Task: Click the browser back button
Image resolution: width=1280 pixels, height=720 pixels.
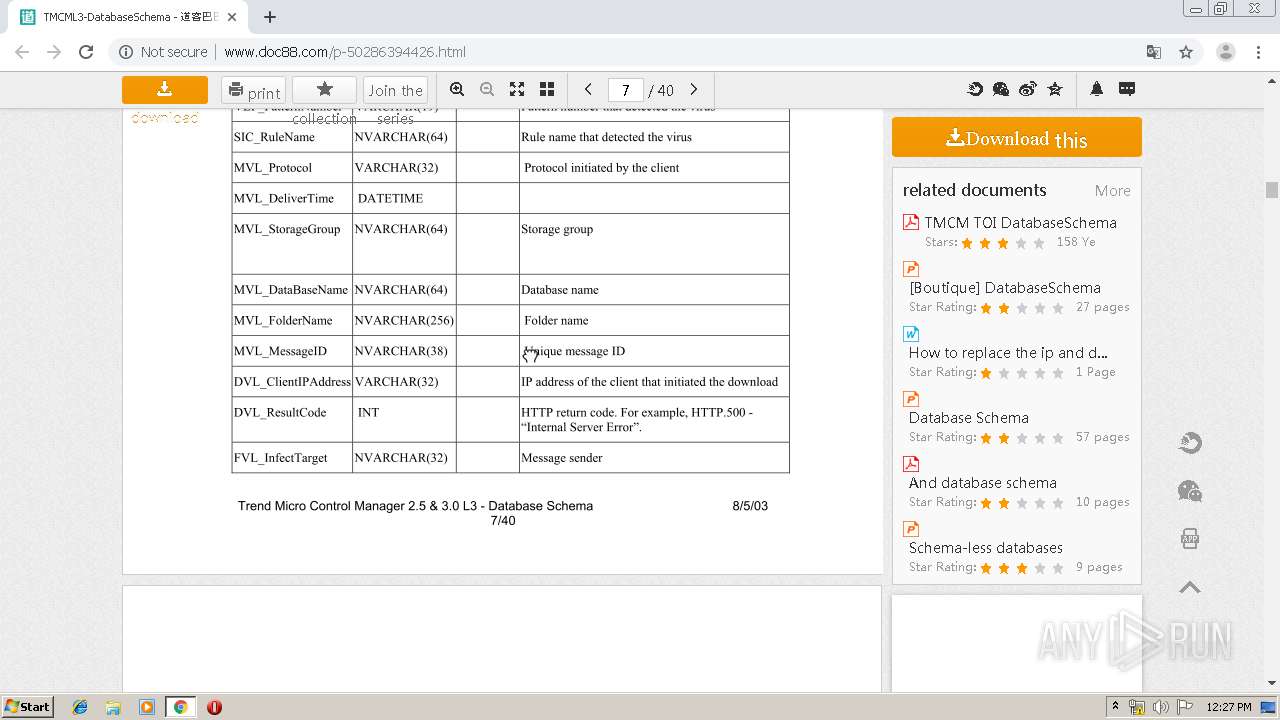Action: pos(22,52)
